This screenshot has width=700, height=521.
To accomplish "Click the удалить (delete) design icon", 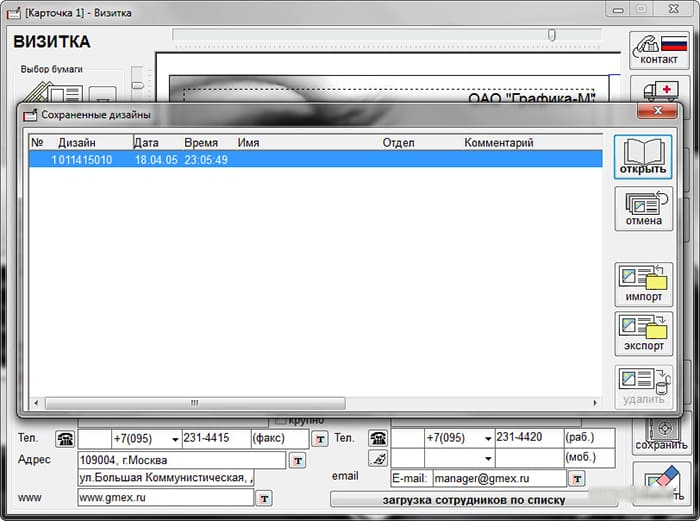I will pyautogui.click(x=643, y=387).
